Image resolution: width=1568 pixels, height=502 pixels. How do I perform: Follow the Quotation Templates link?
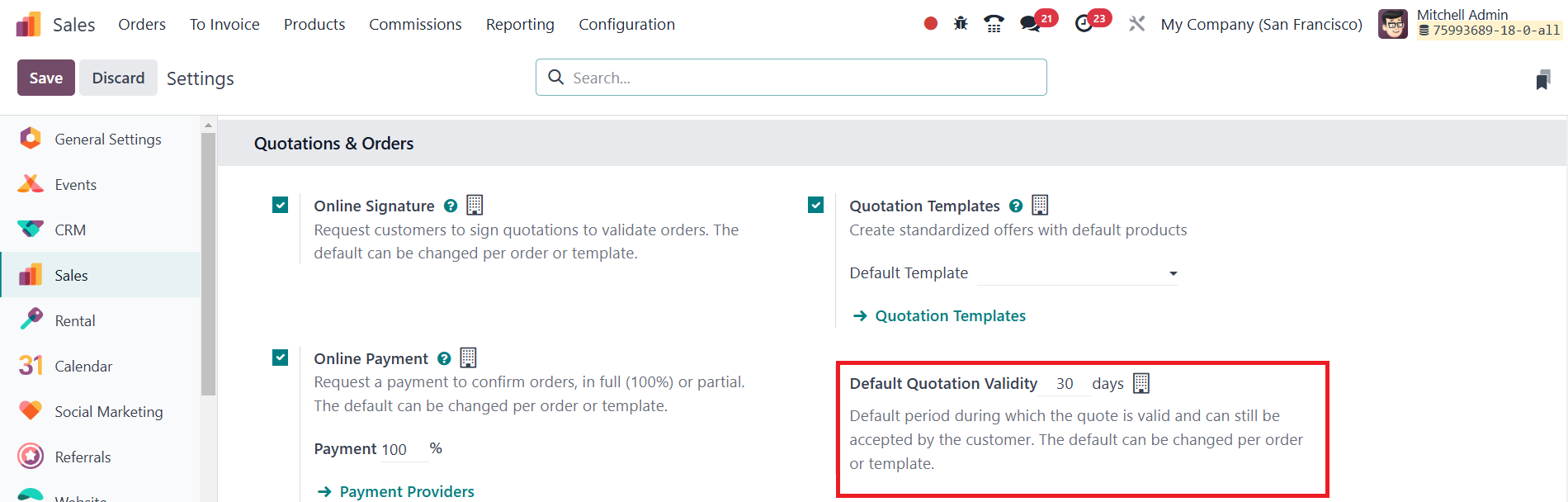point(950,316)
